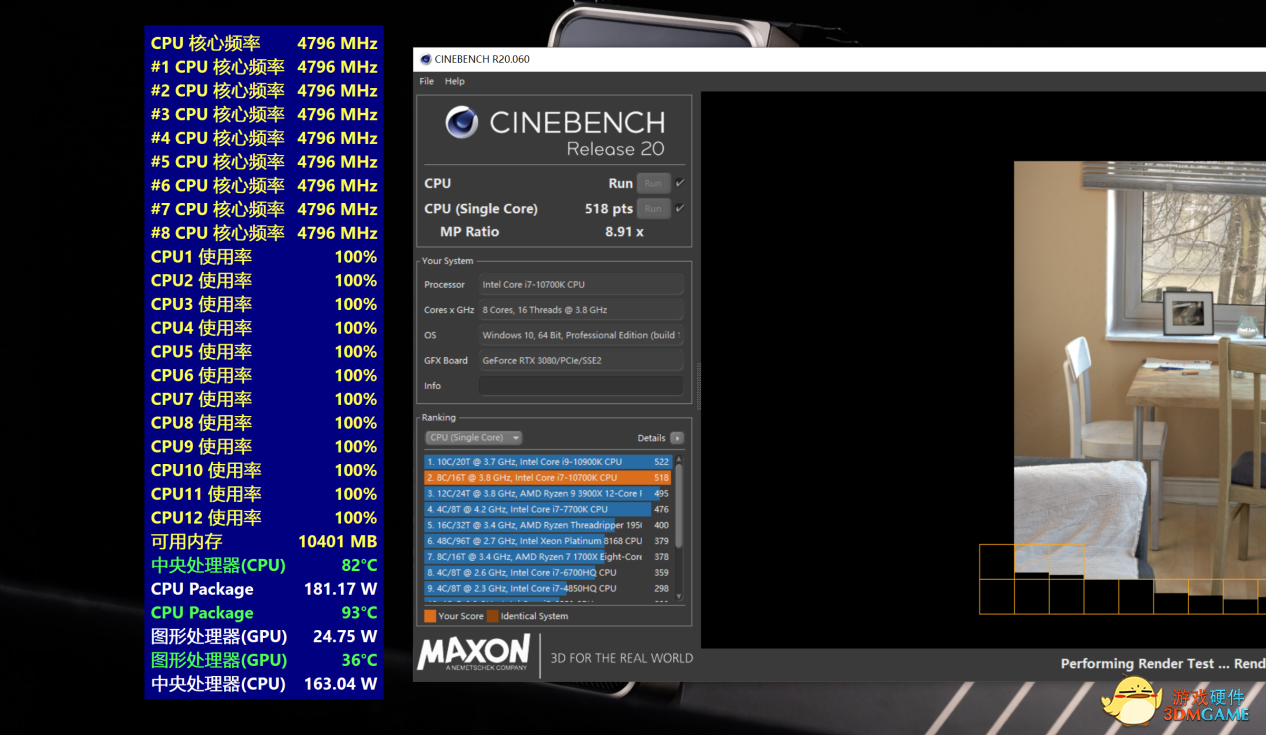Click the 图形处理器(GPU) 24.75 W overlay row
This screenshot has height=735, width=1266.
coord(264,636)
